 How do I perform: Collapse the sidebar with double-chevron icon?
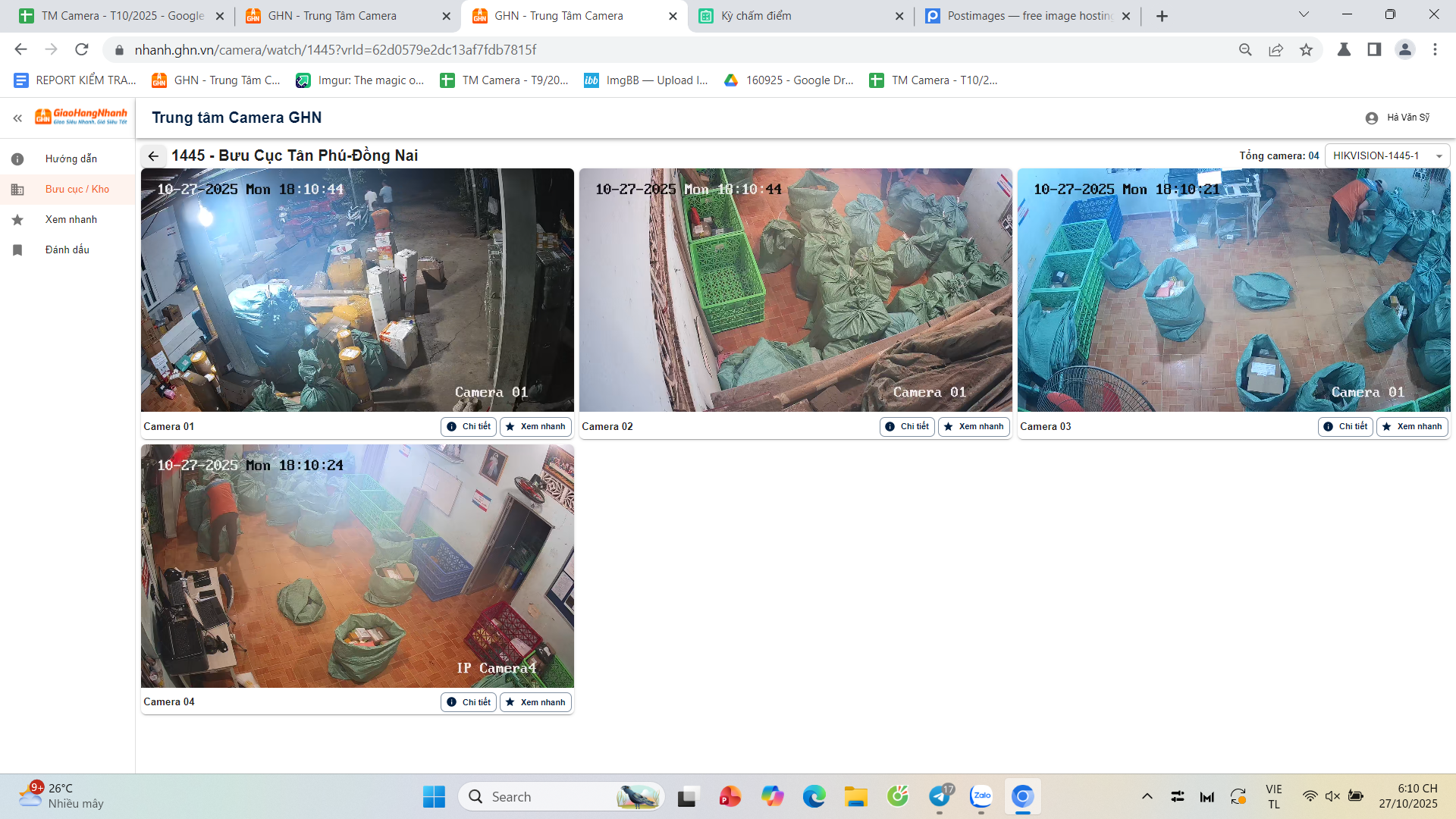tap(17, 118)
